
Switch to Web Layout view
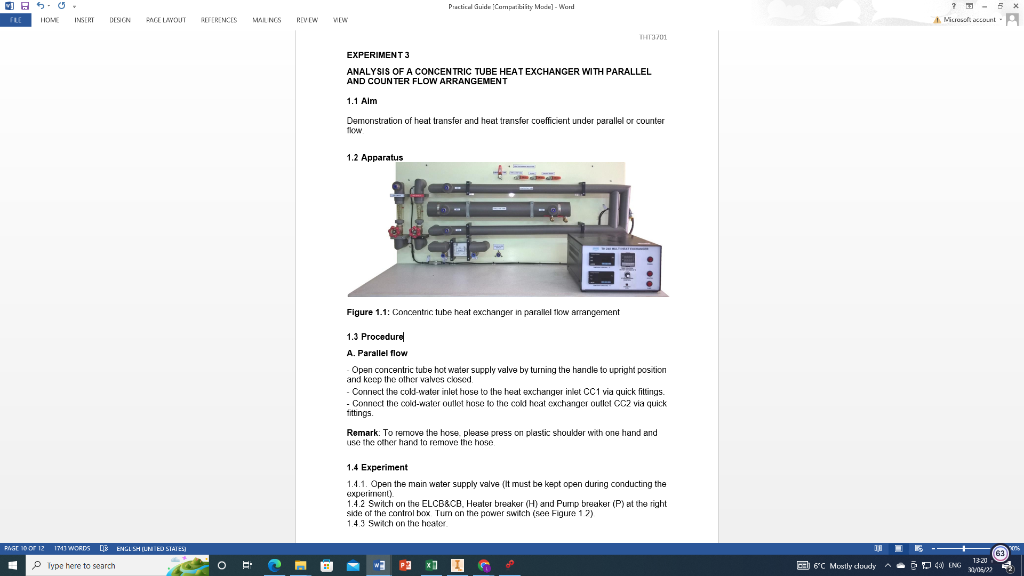(918, 548)
